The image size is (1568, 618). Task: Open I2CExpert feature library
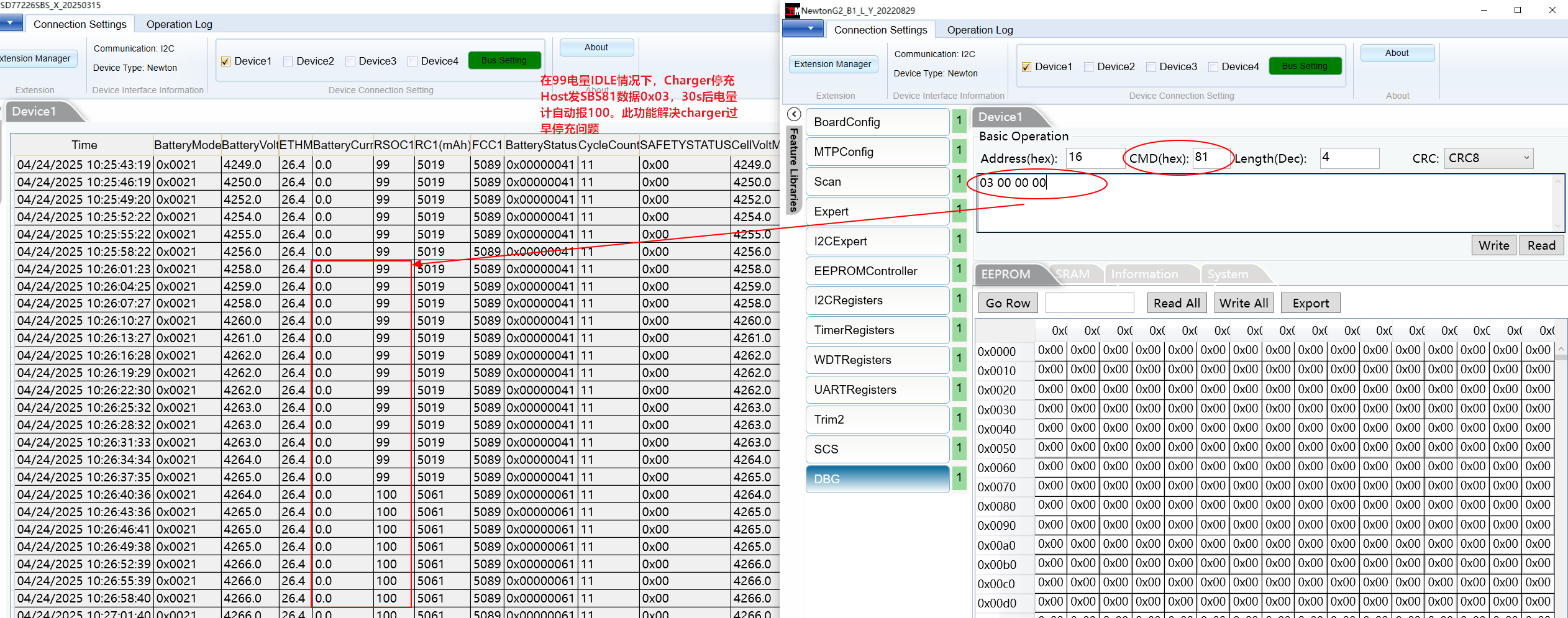(x=878, y=242)
